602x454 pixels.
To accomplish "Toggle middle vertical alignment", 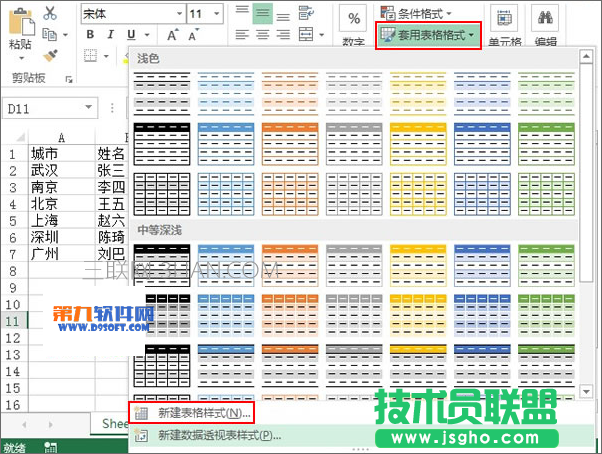I will [x=263, y=14].
